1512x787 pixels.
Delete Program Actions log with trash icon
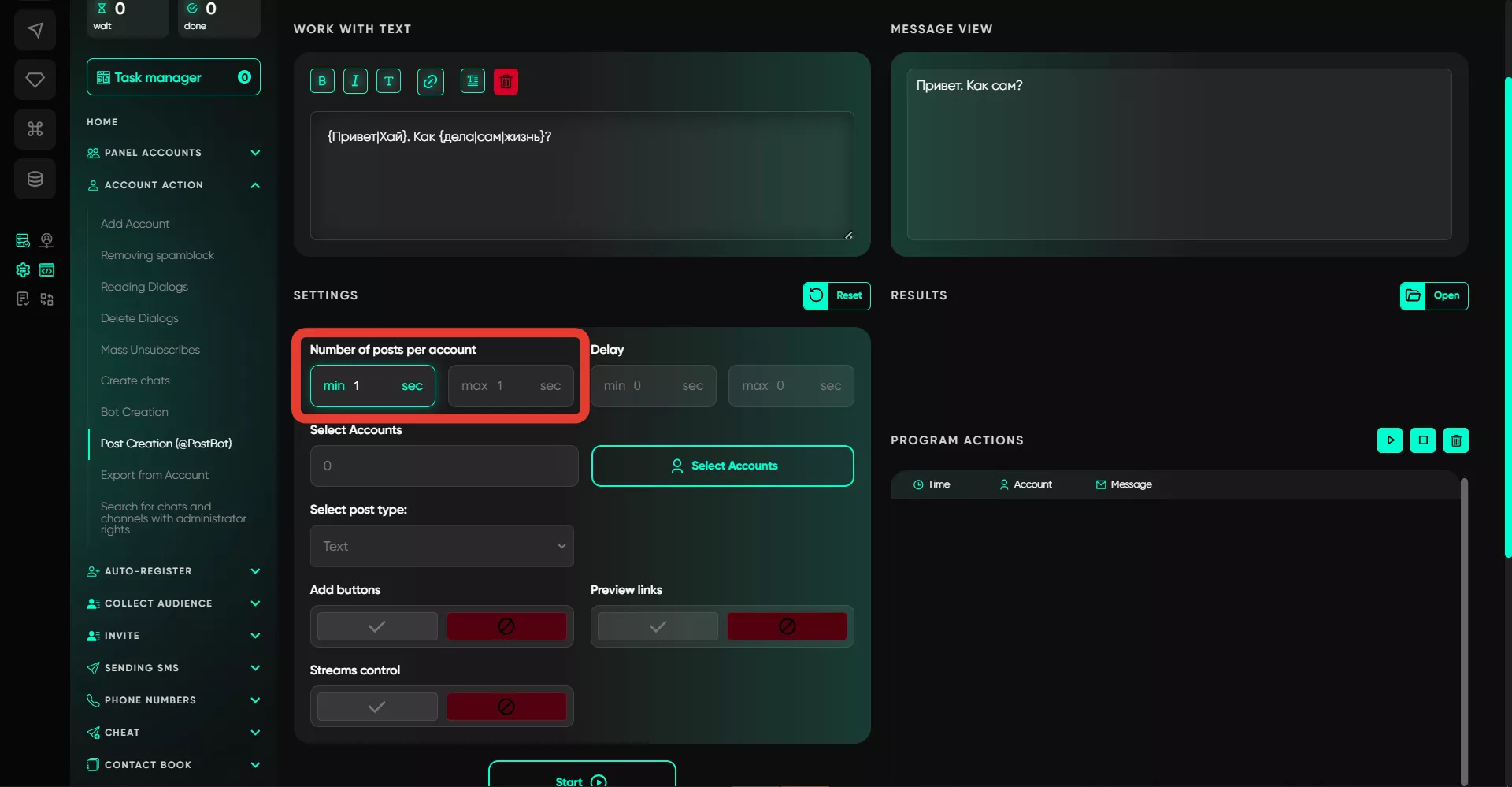(x=1456, y=440)
